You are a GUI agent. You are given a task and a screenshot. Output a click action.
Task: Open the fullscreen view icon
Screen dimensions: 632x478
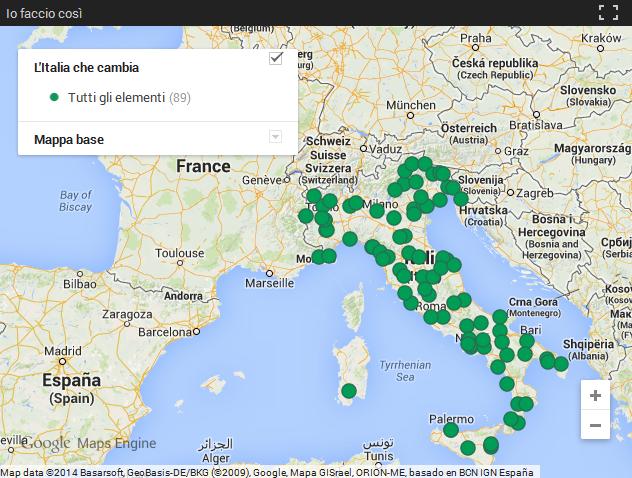(608, 12)
